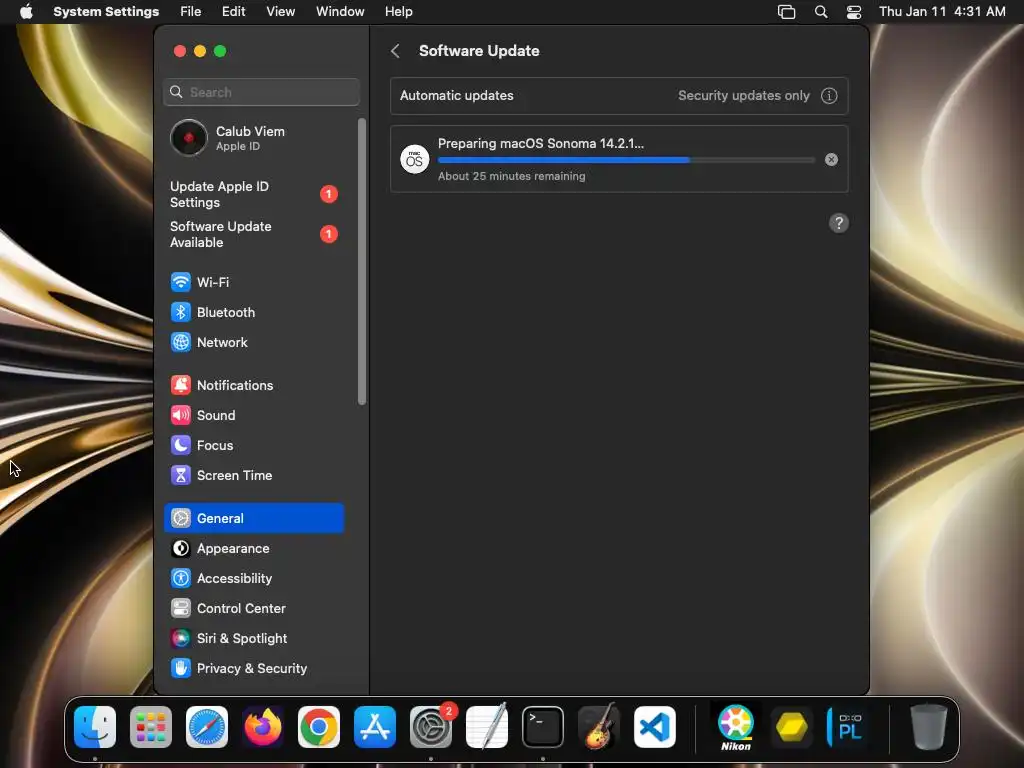The height and width of the screenshot is (768, 1024).
Task: Open Notifications settings
Action: (x=253, y=385)
